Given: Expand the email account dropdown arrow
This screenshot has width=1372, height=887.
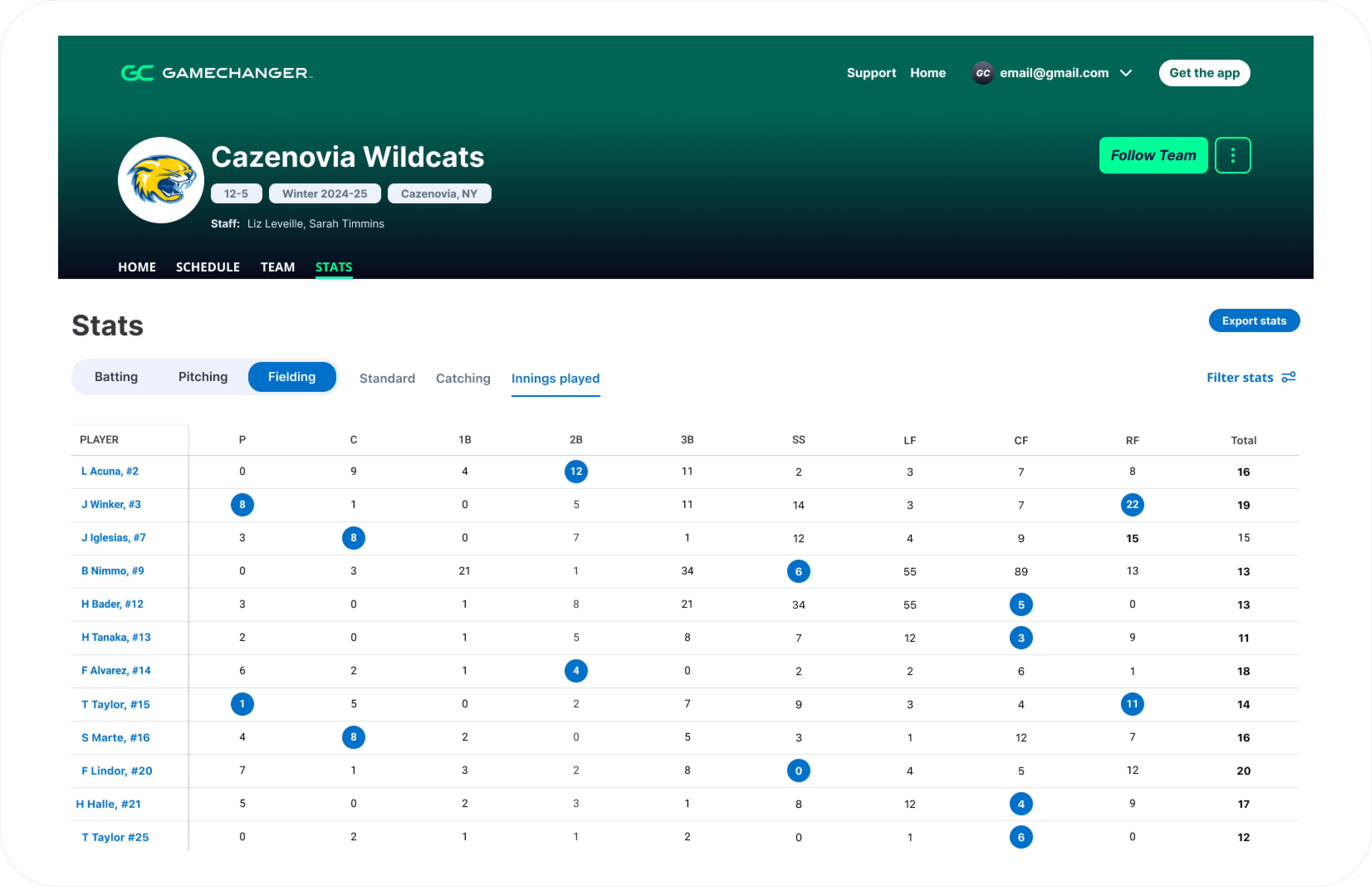Looking at the screenshot, I should point(1126,73).
